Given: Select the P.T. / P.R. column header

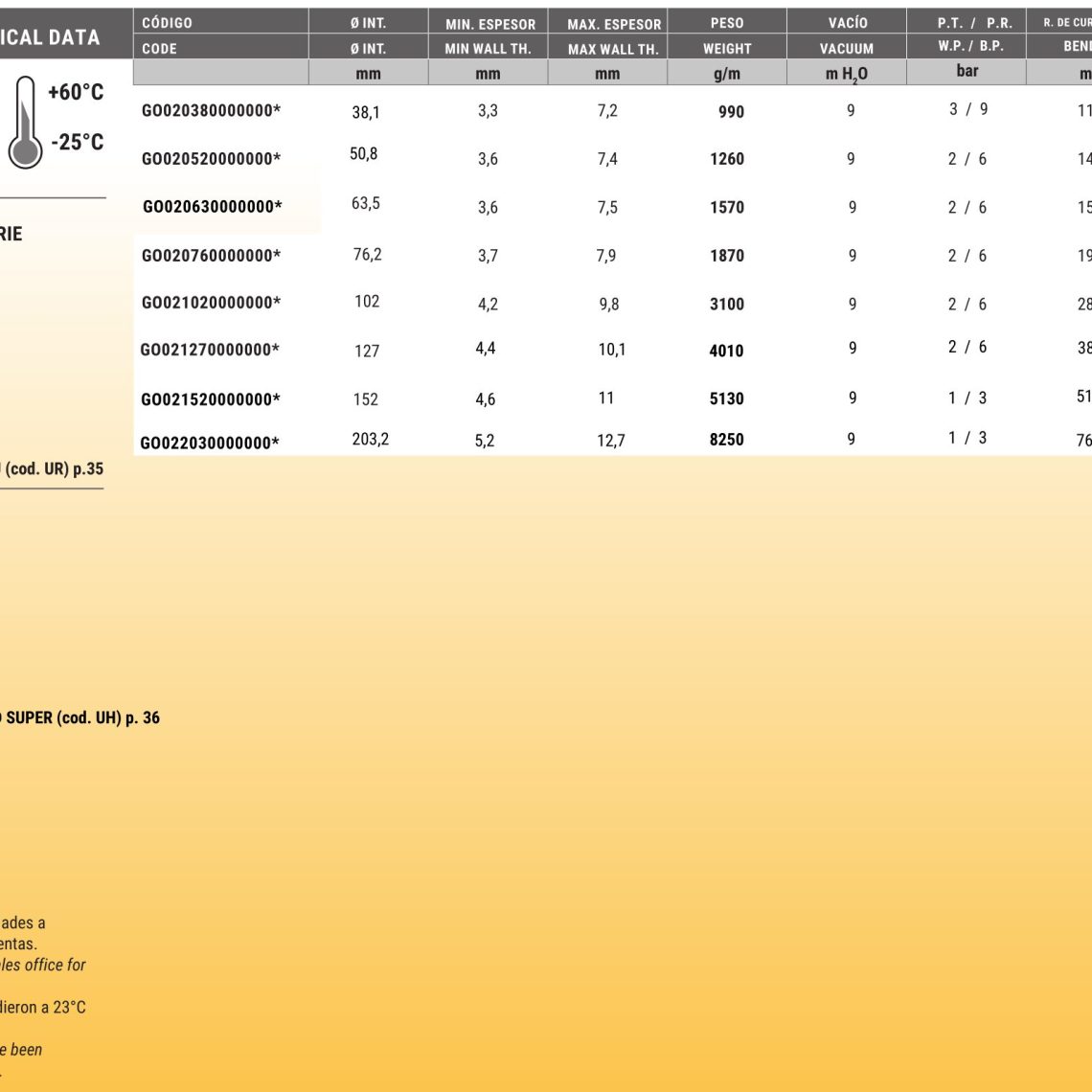Looking at the screenshot, I should pyautogui.click(x=974, y=24).
